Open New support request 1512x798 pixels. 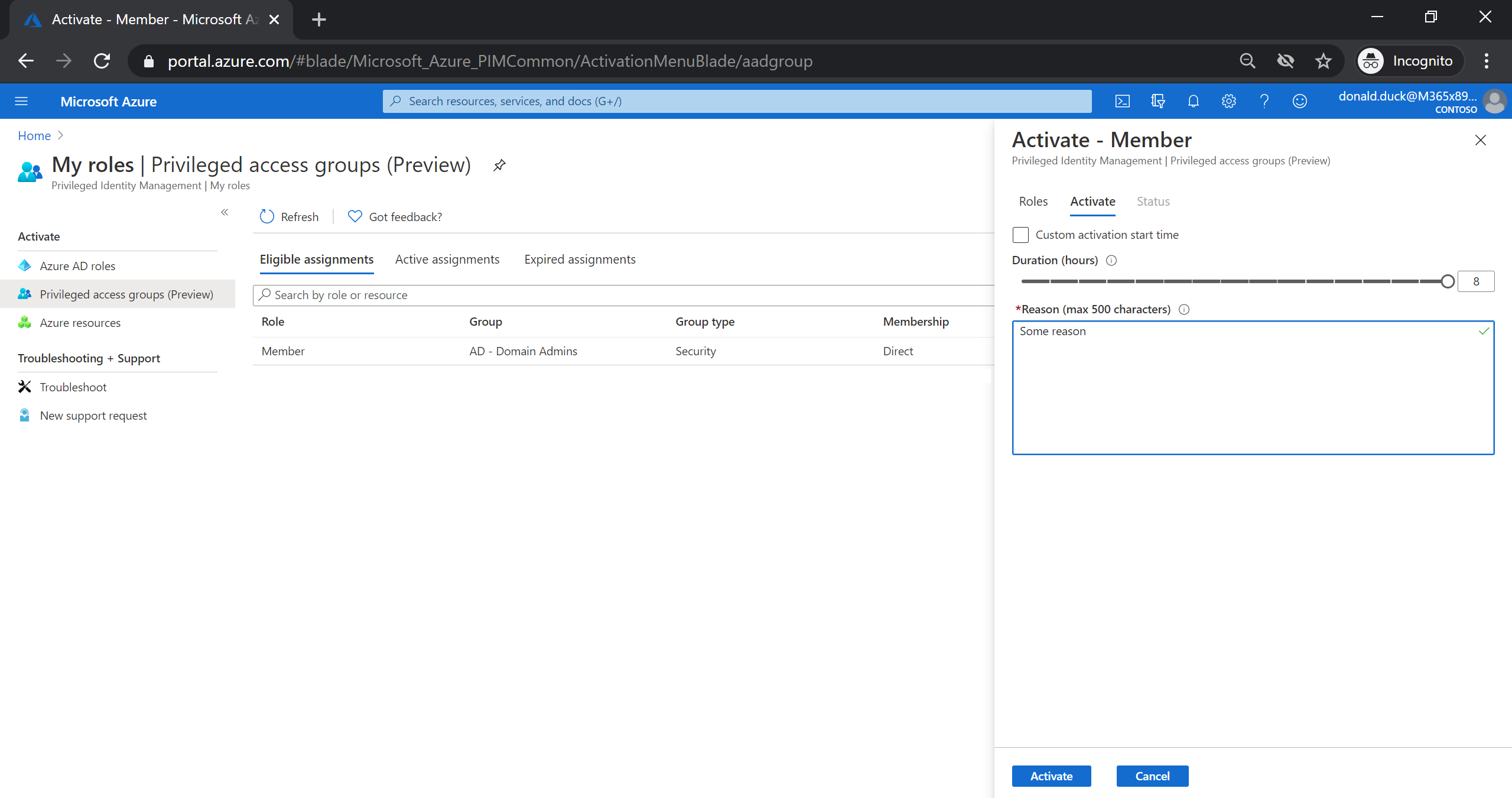click(93, 415)
